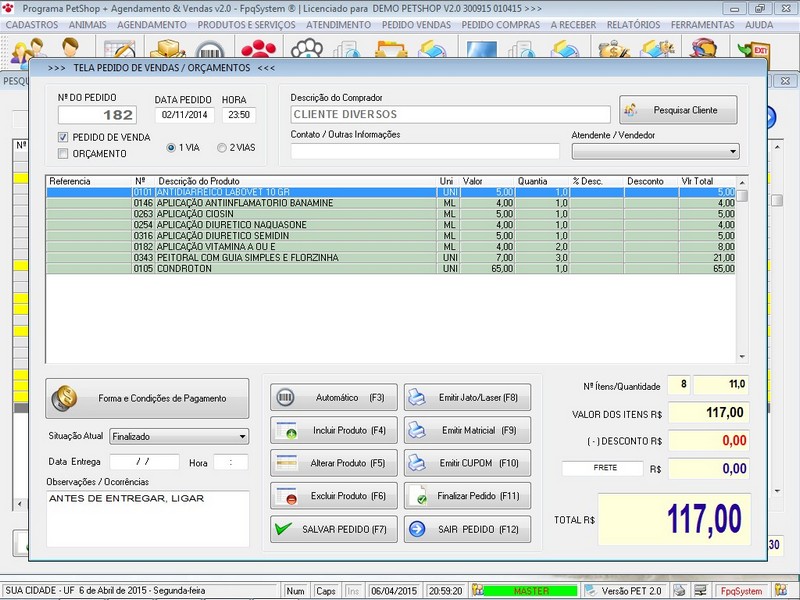Open the RELATÓRIOS menu
Screen dimensions: 800x600
tap(633, 24)
